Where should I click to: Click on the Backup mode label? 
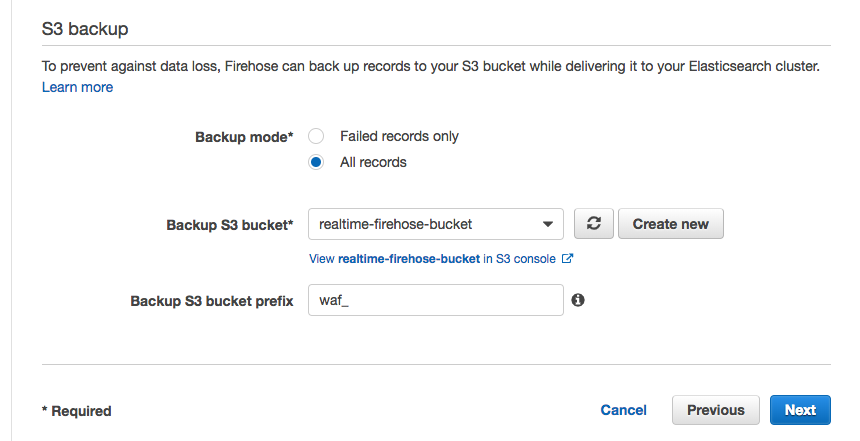[x=244, y=137]
